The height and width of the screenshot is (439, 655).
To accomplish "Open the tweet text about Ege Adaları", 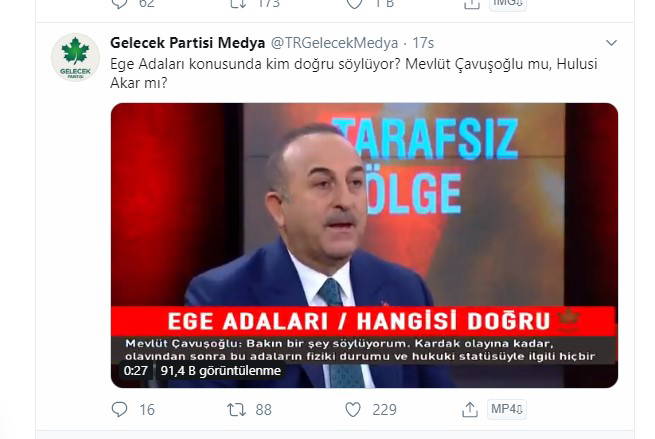I will 354,74.
